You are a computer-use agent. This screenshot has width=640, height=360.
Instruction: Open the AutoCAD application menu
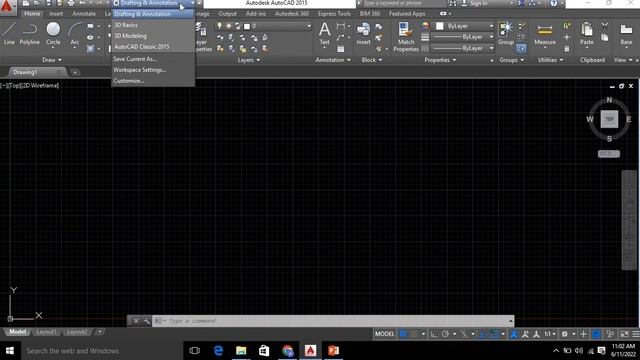pos(7,7)
